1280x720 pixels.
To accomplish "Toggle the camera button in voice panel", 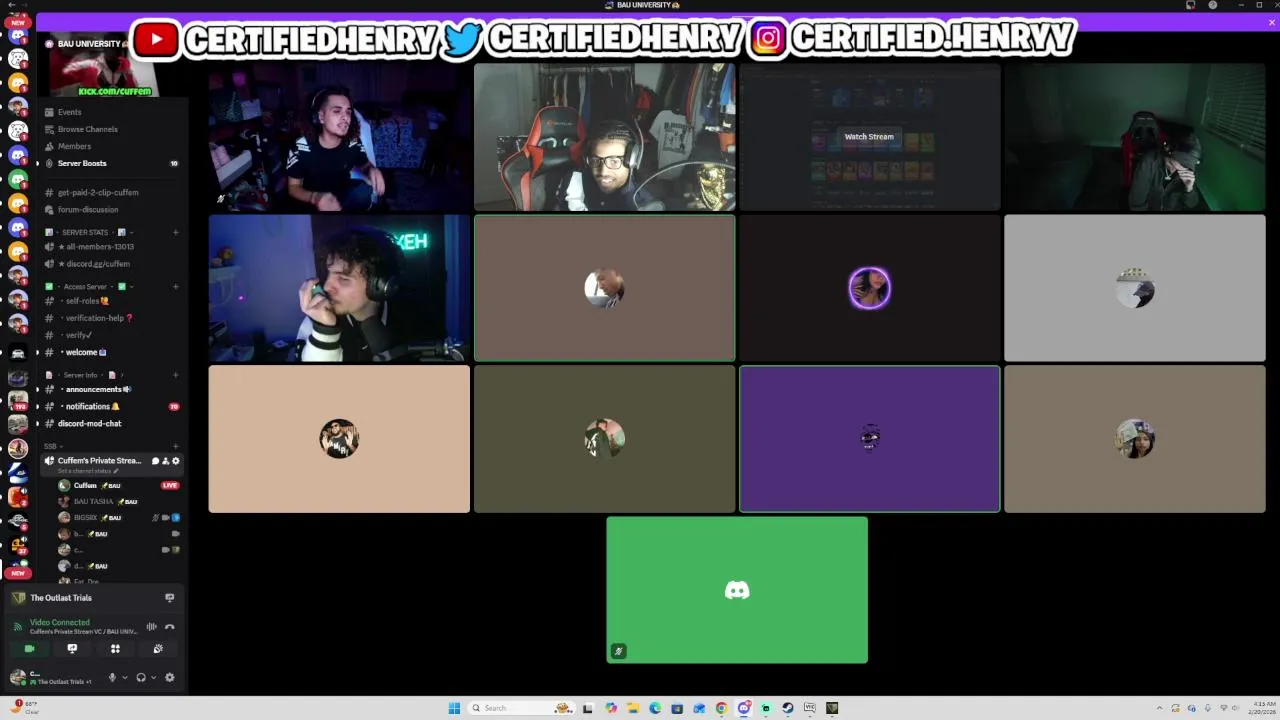I will tap(29, 649).
